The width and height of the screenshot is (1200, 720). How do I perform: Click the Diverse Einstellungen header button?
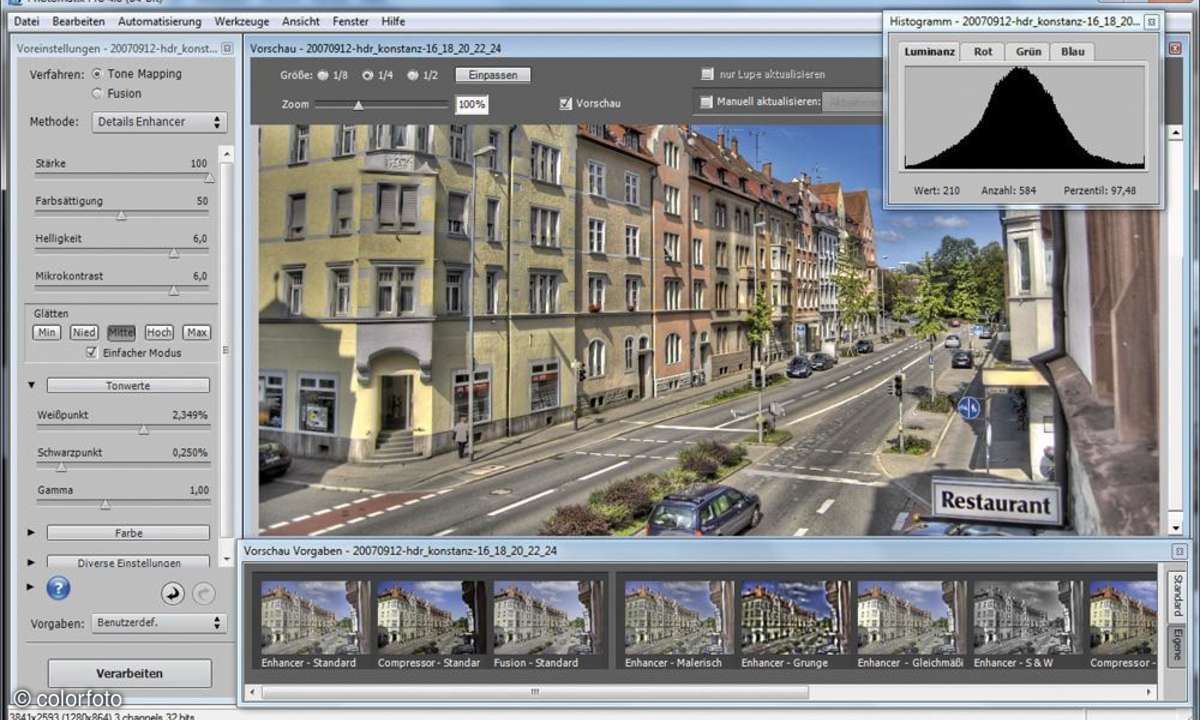[x=128, y=563]
